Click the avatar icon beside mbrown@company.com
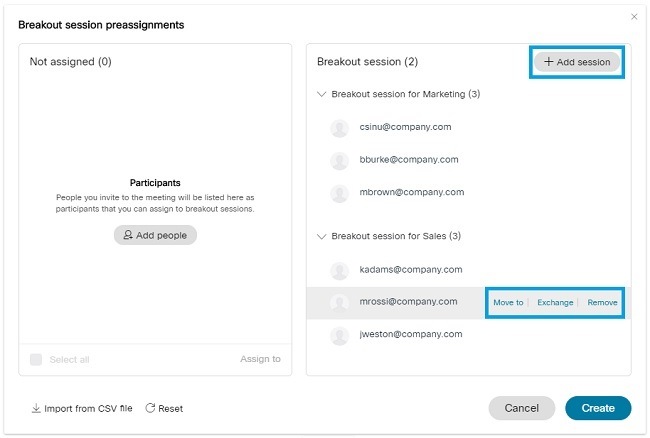Viewport: 650px width, 438px height. 340,193
